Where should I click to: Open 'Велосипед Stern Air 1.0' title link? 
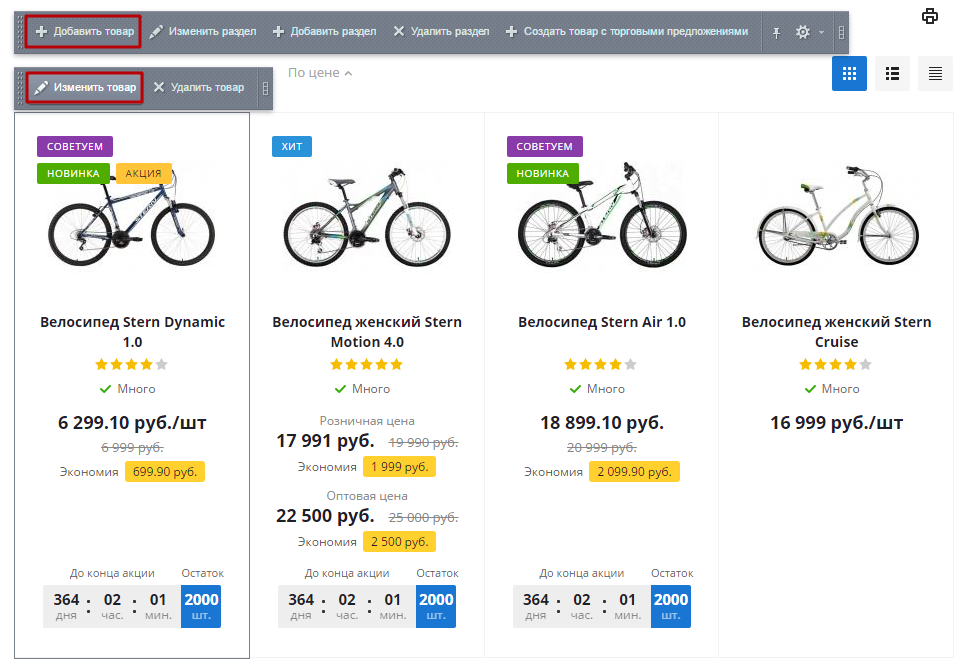pyautogui.click(x=602, y=322)
